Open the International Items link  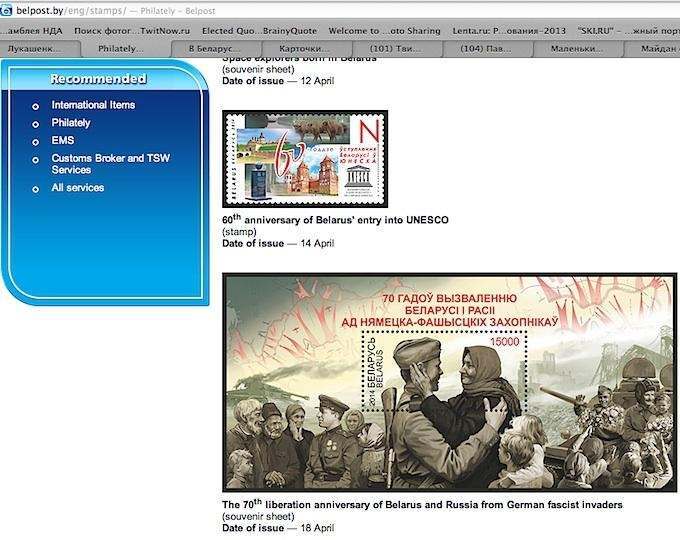click(x=93, y=105)
